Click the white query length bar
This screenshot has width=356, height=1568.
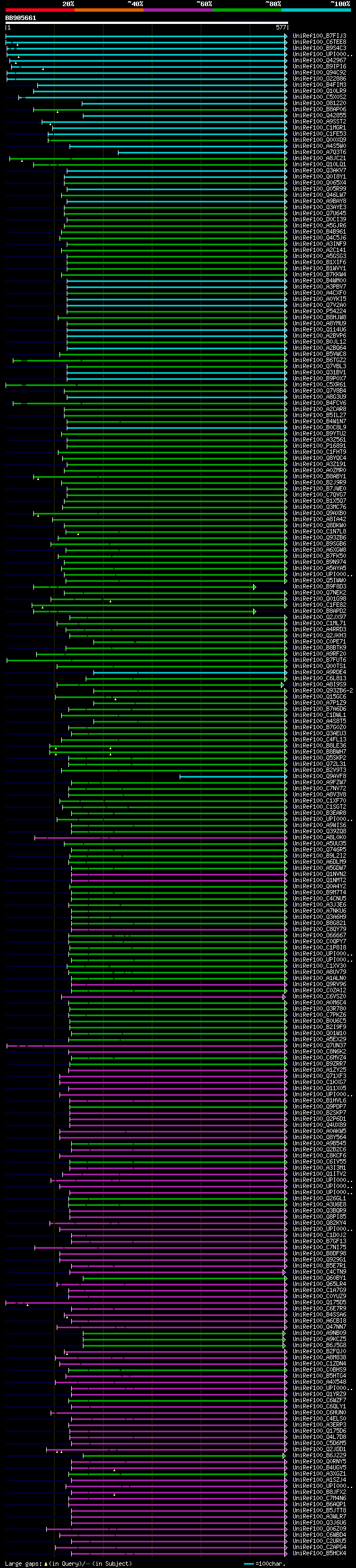[x=147, y=23]
